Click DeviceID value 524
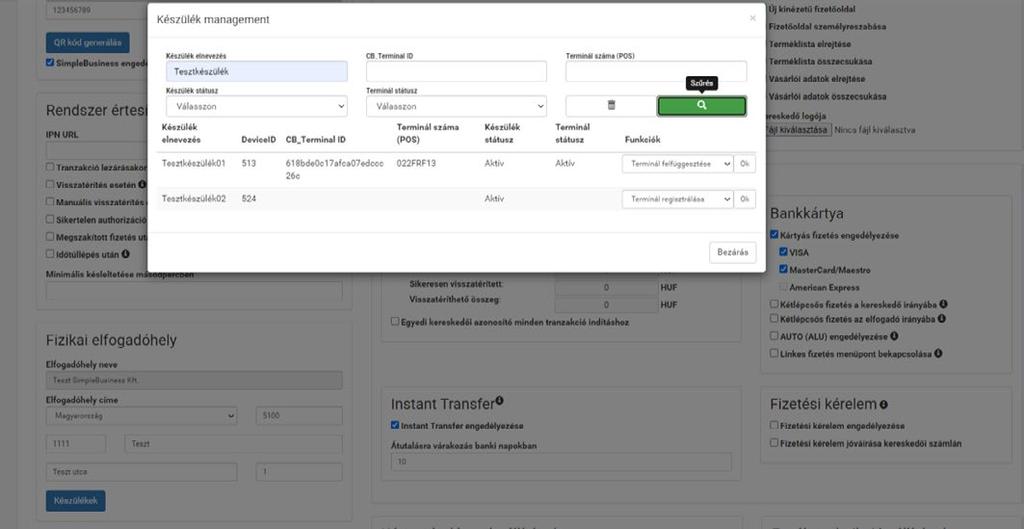This screenshot has width=1024, height=529. [x=248, y=199]
